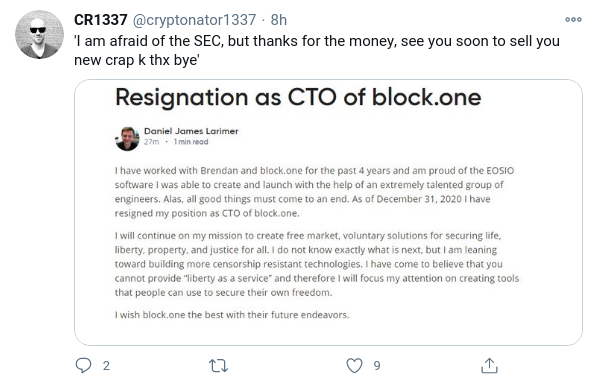Click the reply speech bubble icon
Viewport: 598px width, 385px height.
pos(83,365)
